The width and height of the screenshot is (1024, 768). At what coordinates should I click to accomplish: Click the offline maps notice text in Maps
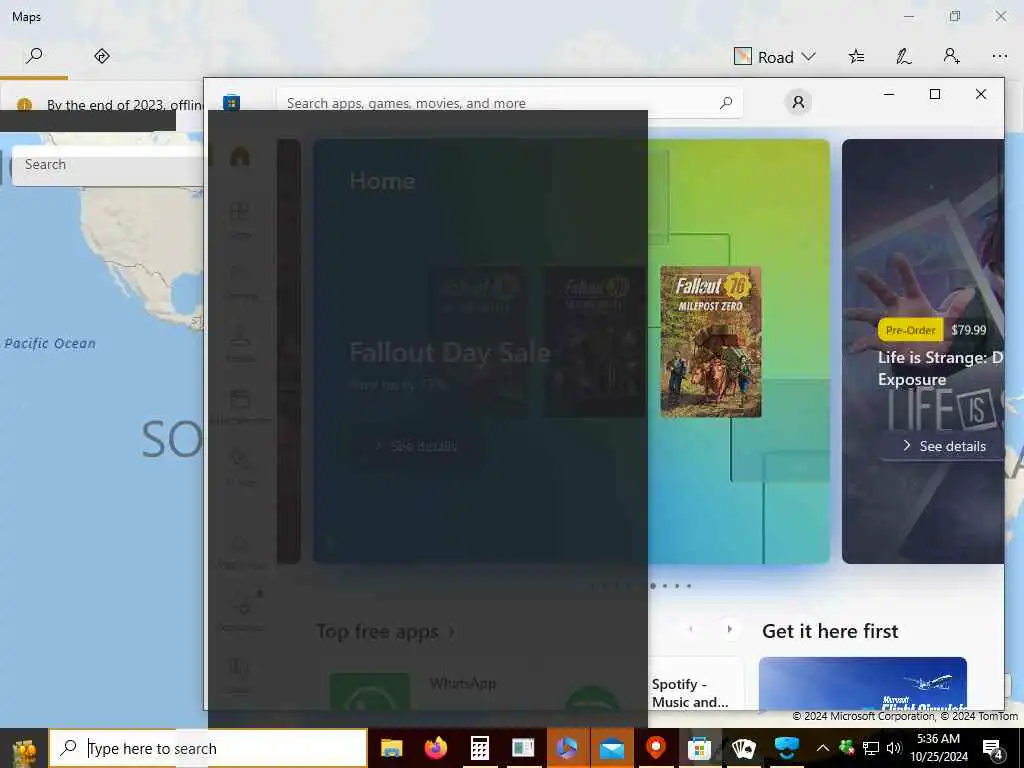[124, 104]
